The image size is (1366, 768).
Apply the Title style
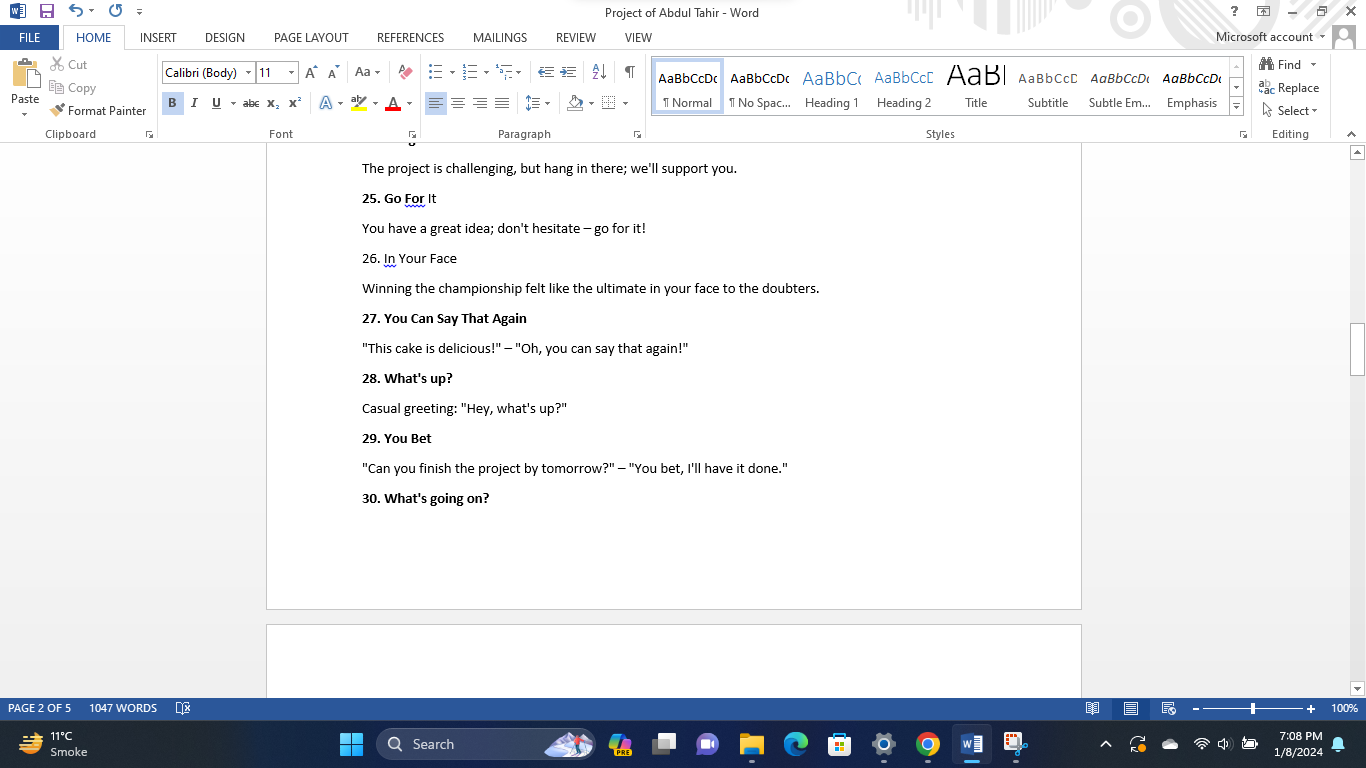[x=976, y=87]
